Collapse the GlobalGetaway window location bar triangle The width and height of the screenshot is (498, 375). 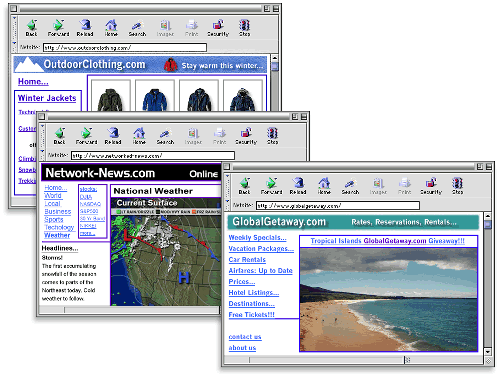[x=227, y=201]
